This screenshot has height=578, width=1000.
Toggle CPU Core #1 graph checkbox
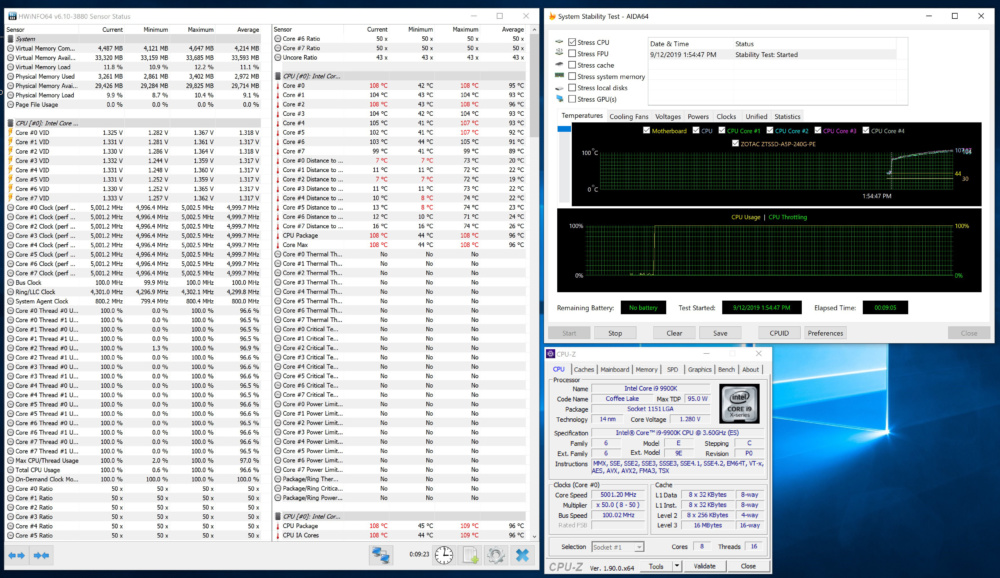click(722, 130)
